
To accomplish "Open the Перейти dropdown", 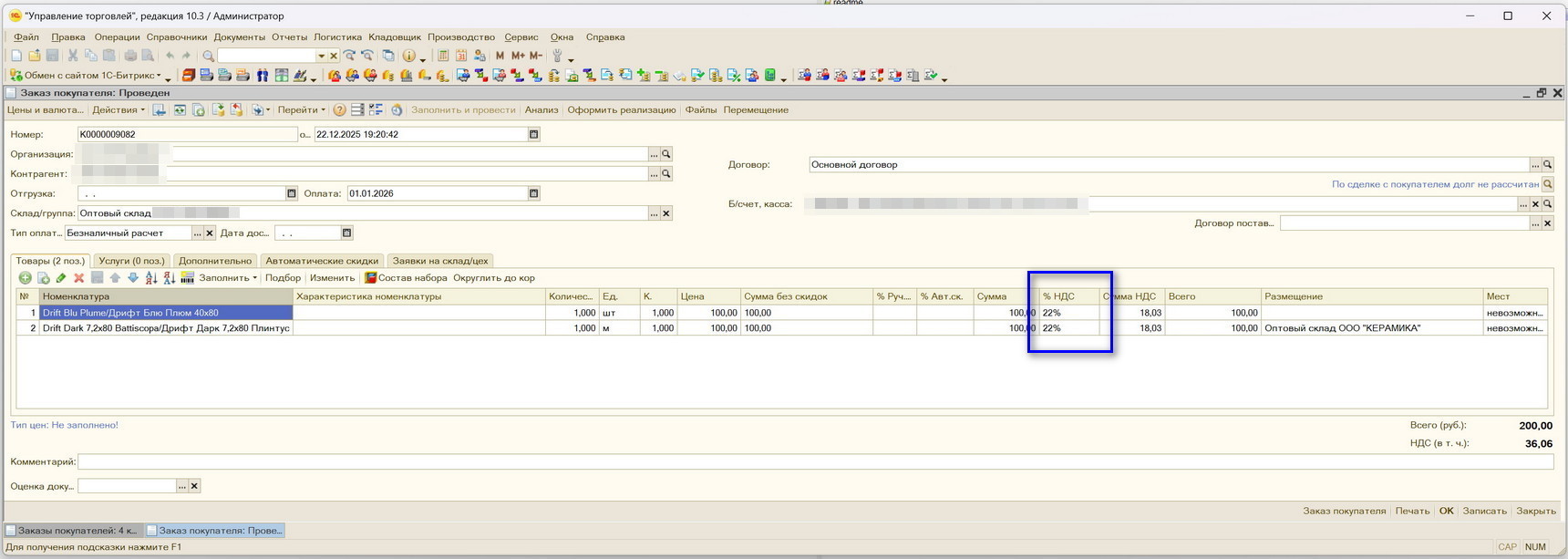I will pos(301,110).
